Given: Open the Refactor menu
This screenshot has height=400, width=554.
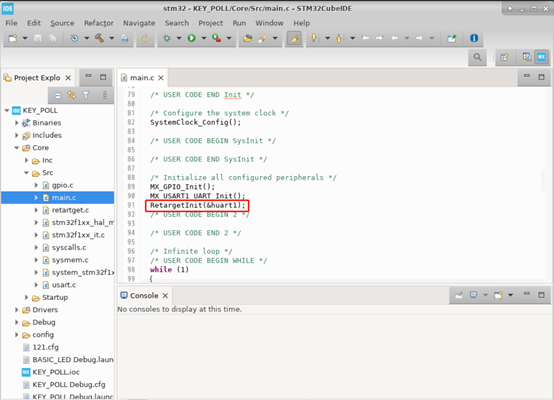Looking at the screenshot, I should tap(99, 23).
